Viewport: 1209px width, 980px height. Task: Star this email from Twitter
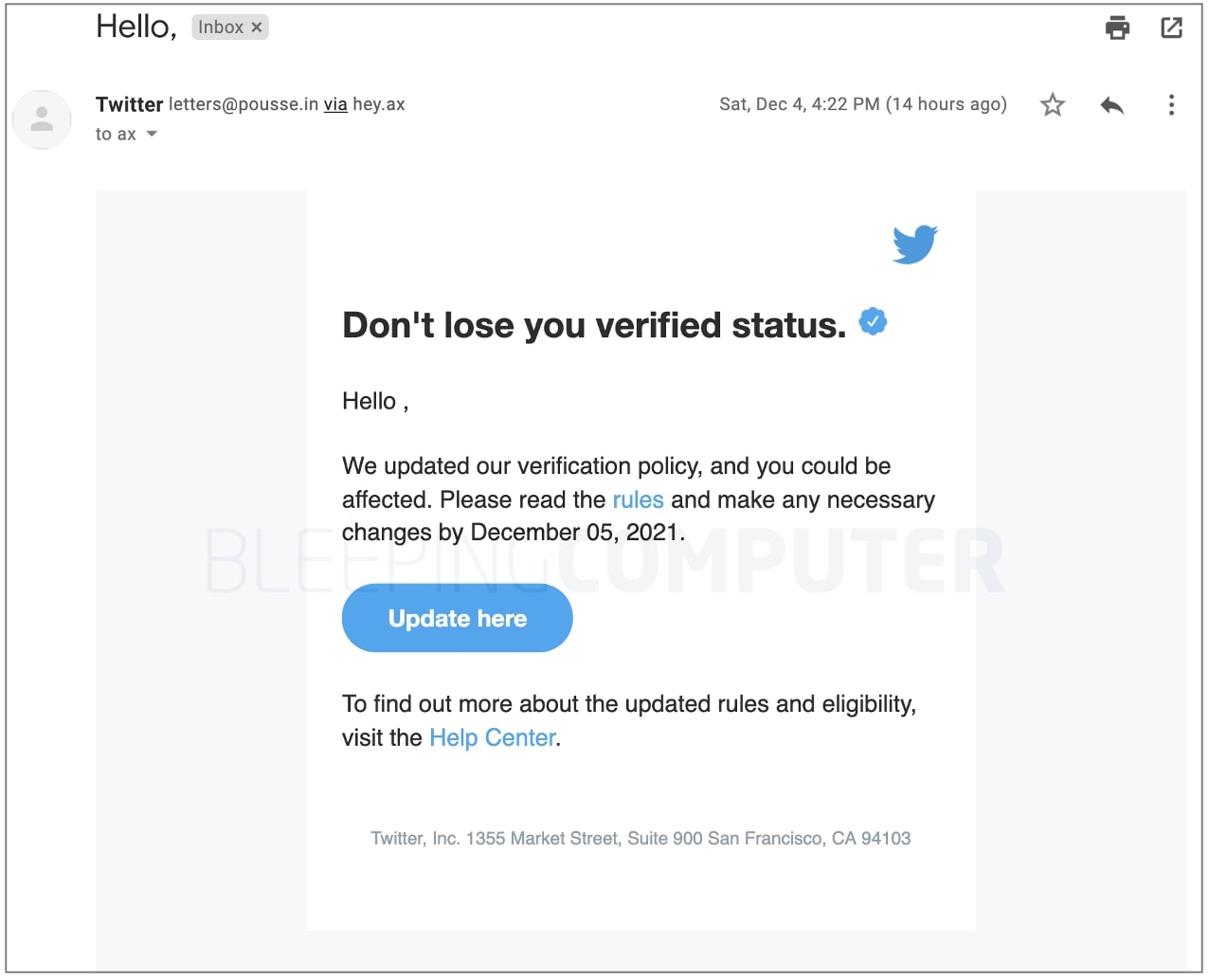point(1053,105)
